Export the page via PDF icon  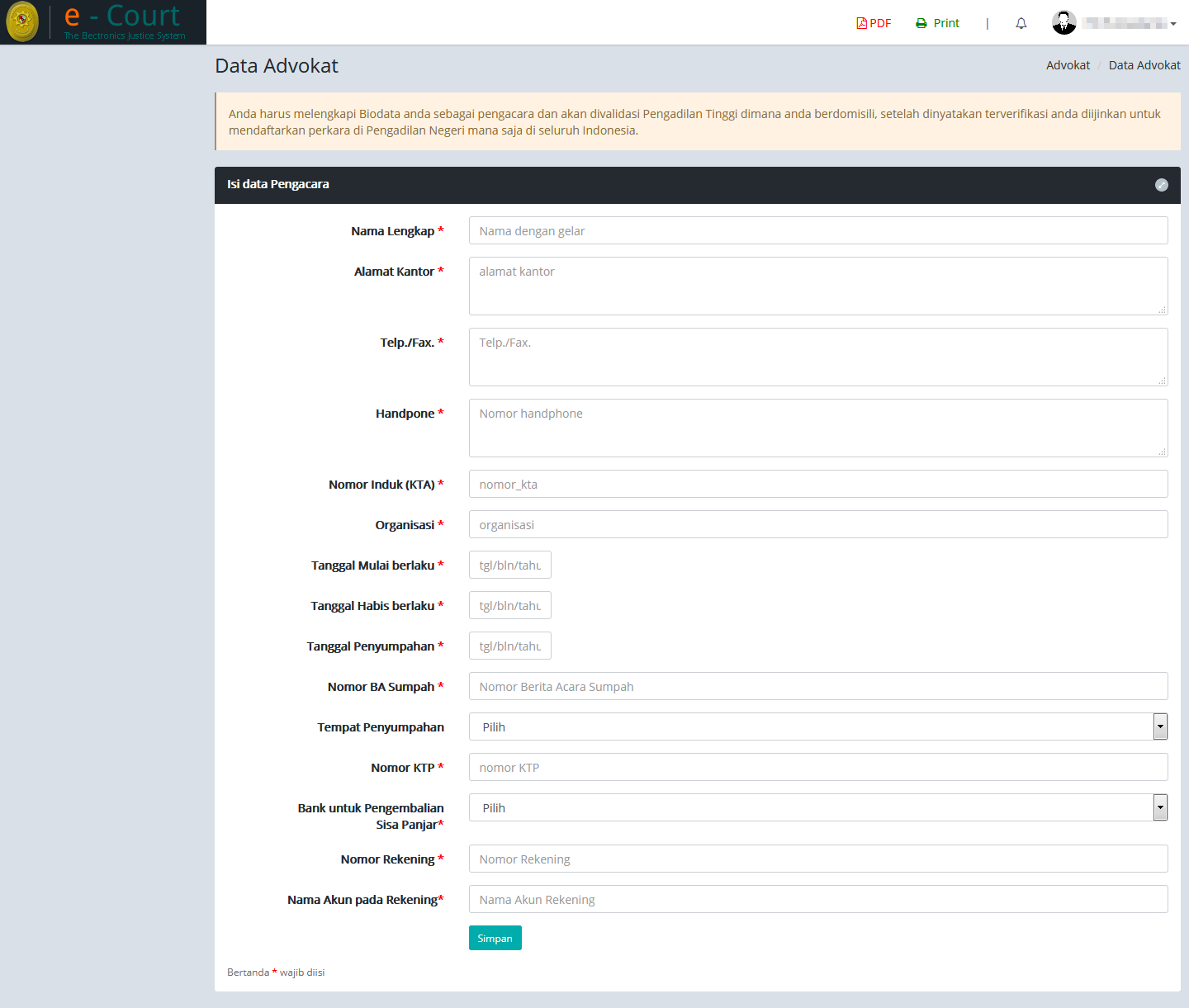coord(862,23)
